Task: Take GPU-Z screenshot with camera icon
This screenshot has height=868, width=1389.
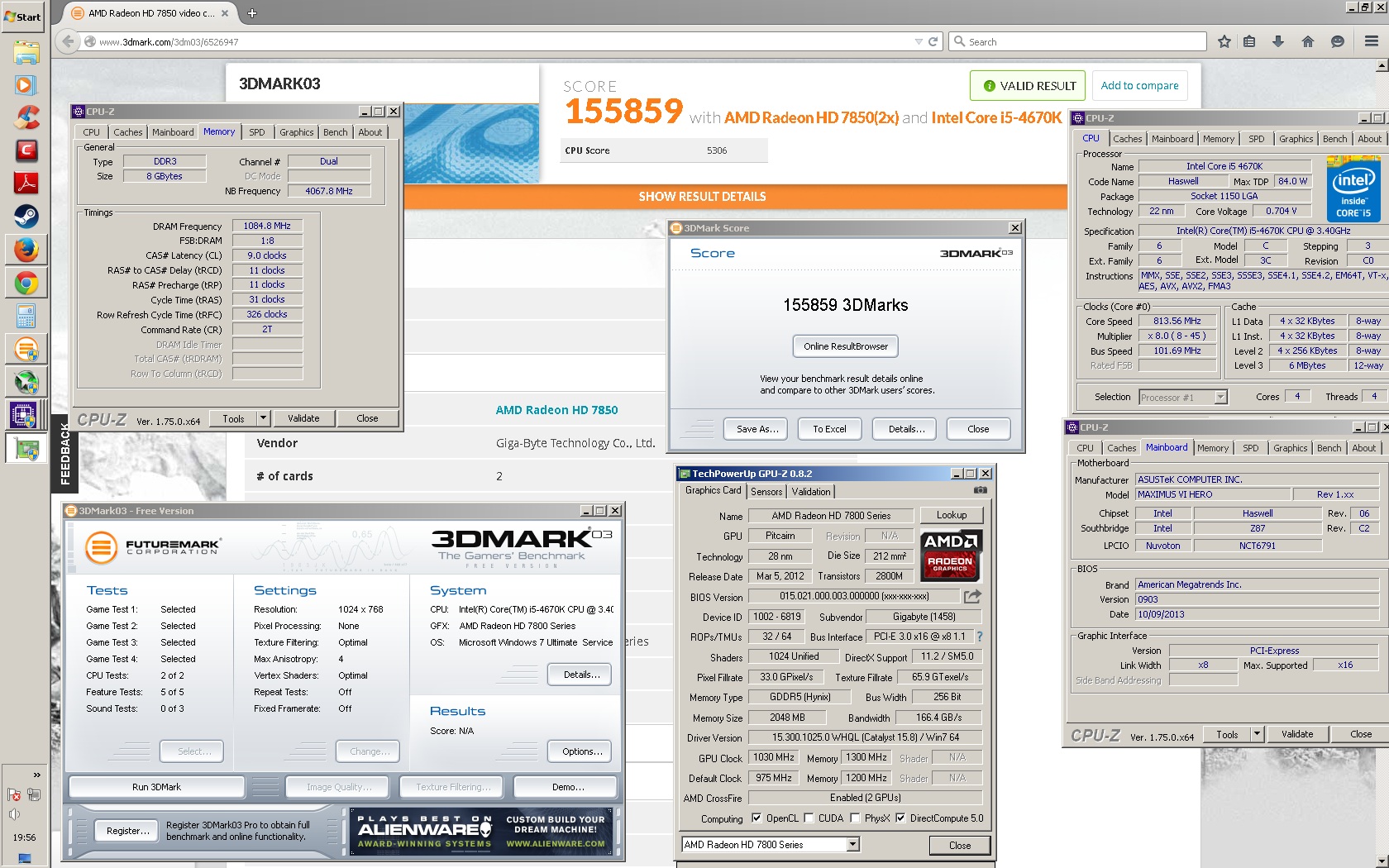Action: [980, 490]
